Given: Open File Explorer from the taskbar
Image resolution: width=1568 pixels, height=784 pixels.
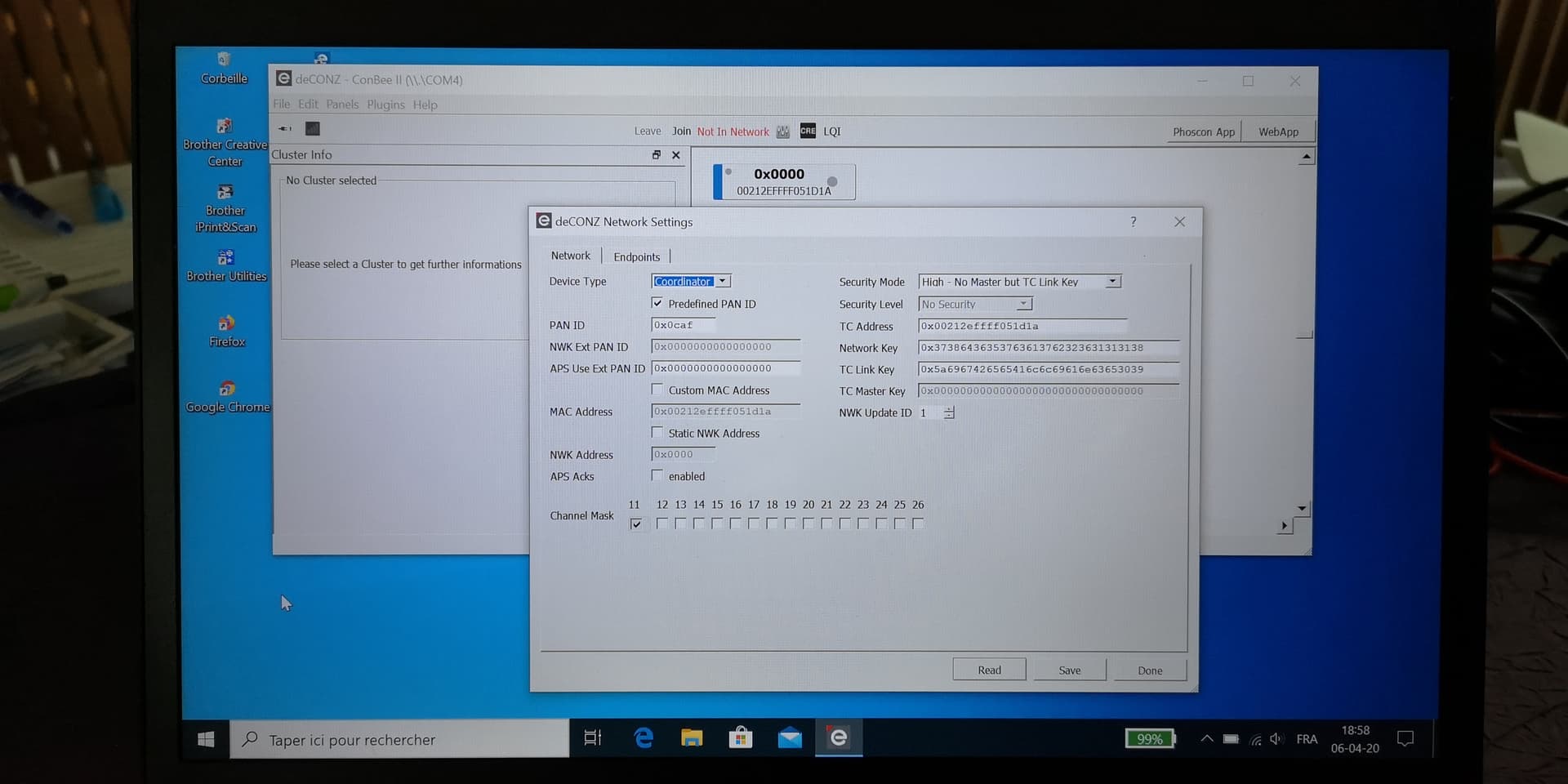Looking at the screenshot, I should (692, 738).
